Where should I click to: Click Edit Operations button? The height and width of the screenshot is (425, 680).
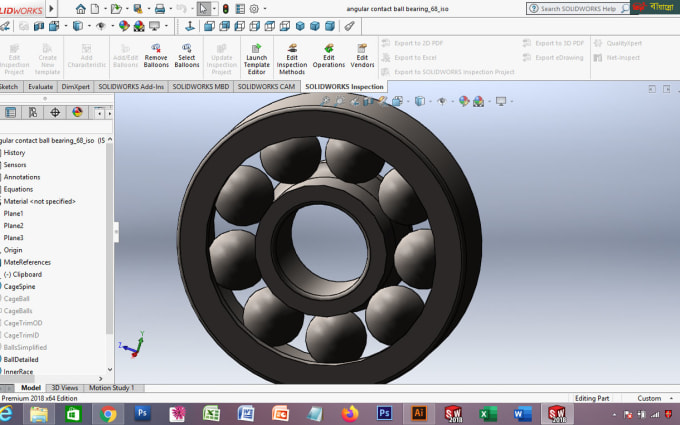[x=329, y=56]
